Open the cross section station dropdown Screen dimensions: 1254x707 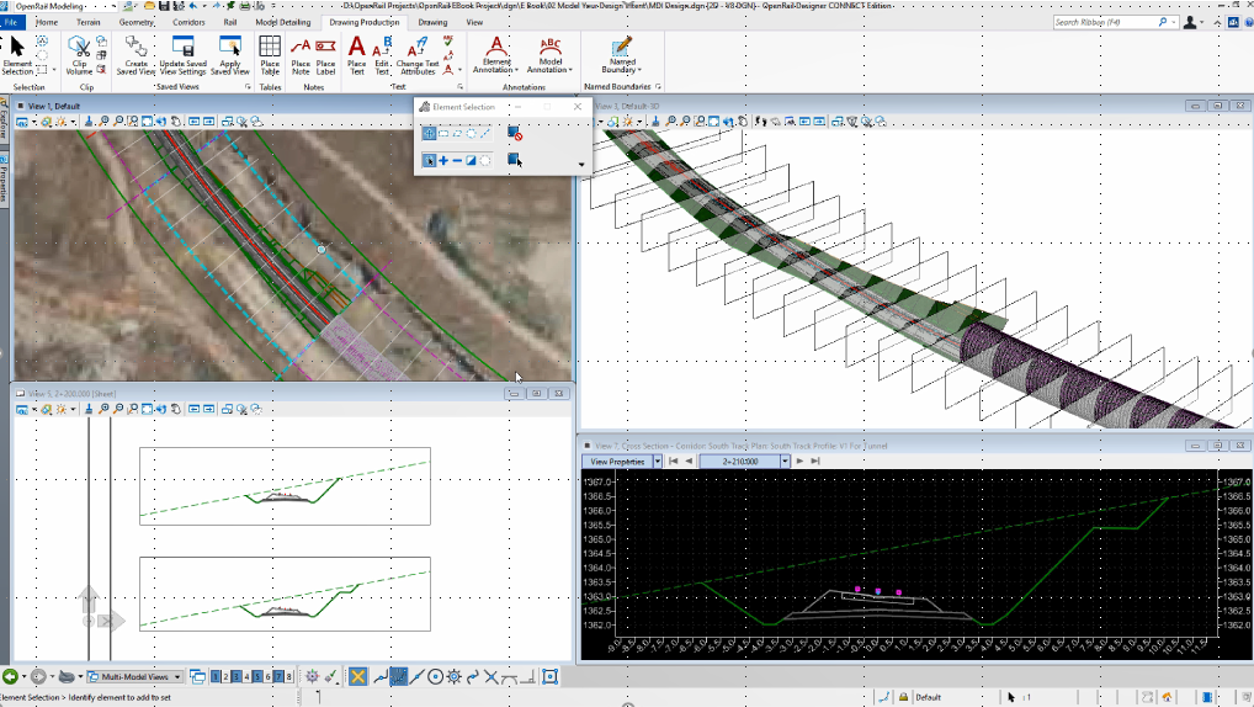point(784,461)
